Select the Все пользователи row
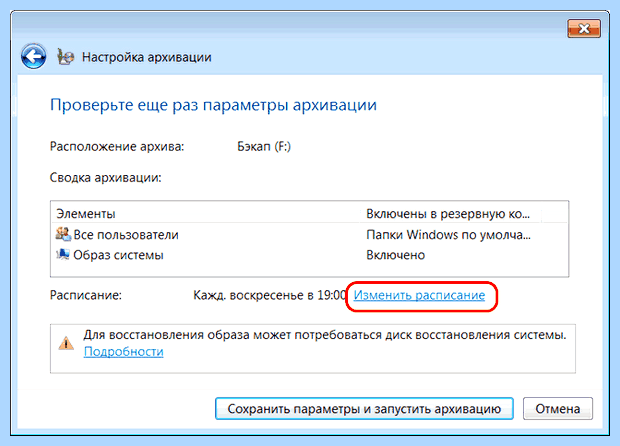620x446 pixels. tap(310, 234)
